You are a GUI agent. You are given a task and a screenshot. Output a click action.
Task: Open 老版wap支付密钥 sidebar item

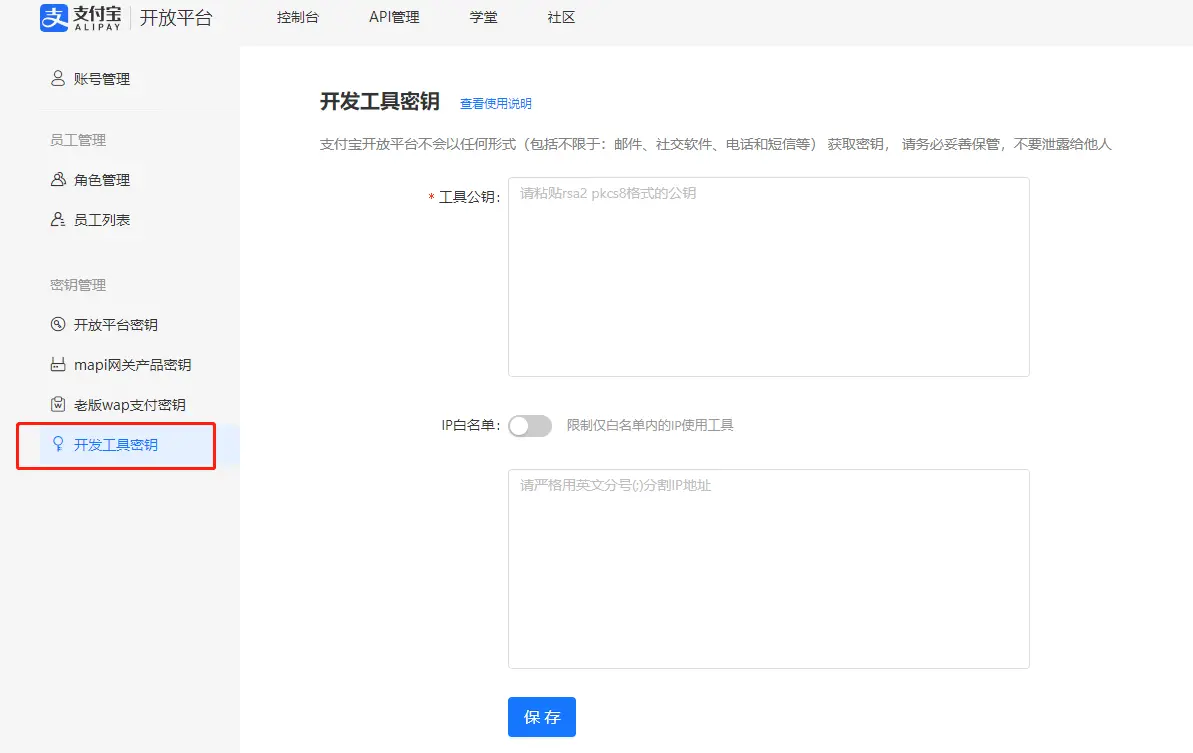point(129,405)
